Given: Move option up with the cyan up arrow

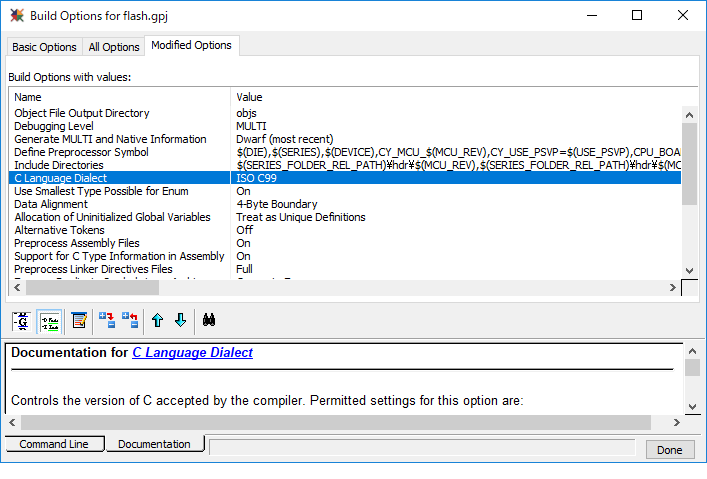Looking at the screenshot, I should tap(157, 320).
